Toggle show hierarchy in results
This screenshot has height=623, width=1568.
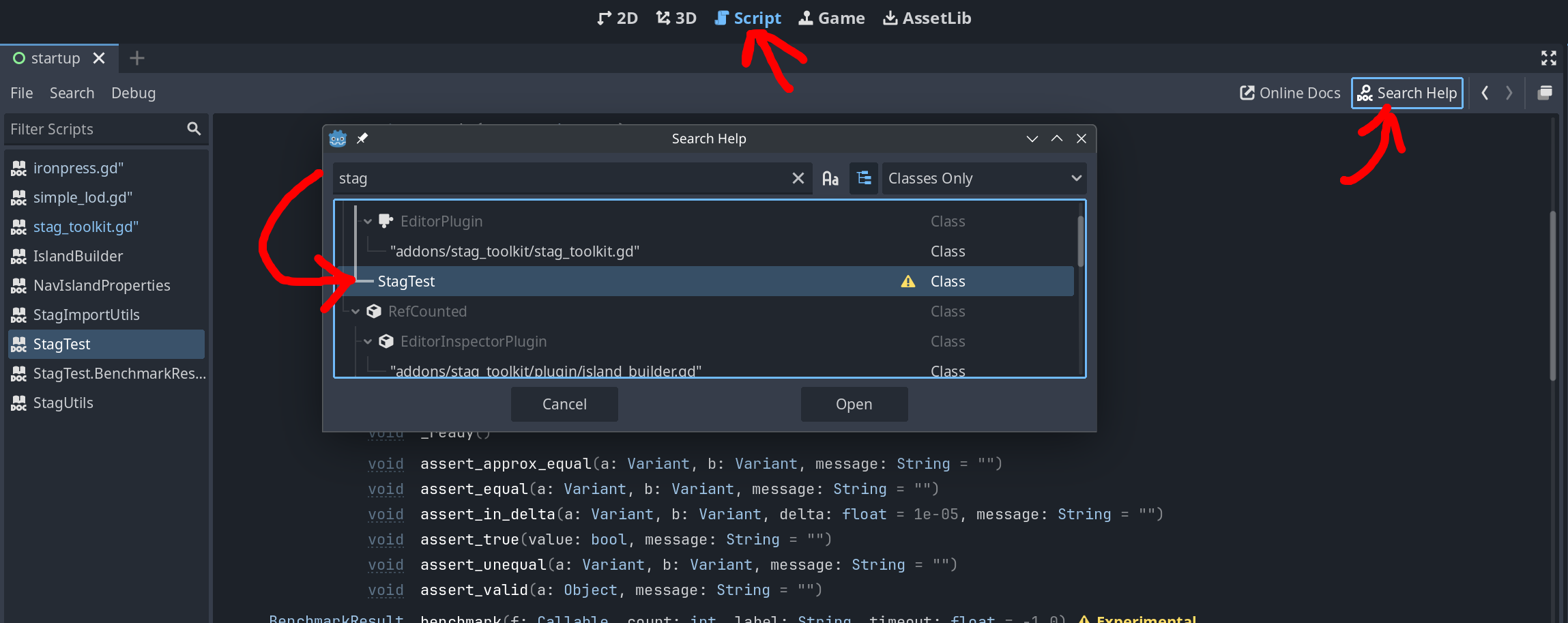click(x=864, y=178)
